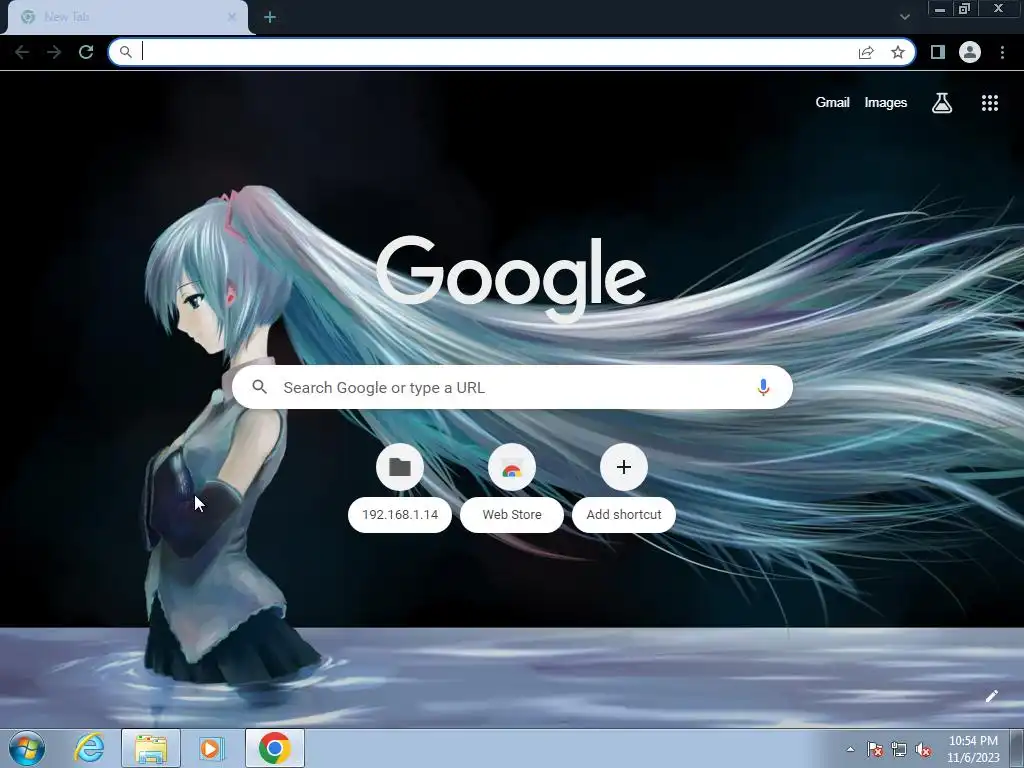
Task: Open the Chrome side panel
Action: 938,52
